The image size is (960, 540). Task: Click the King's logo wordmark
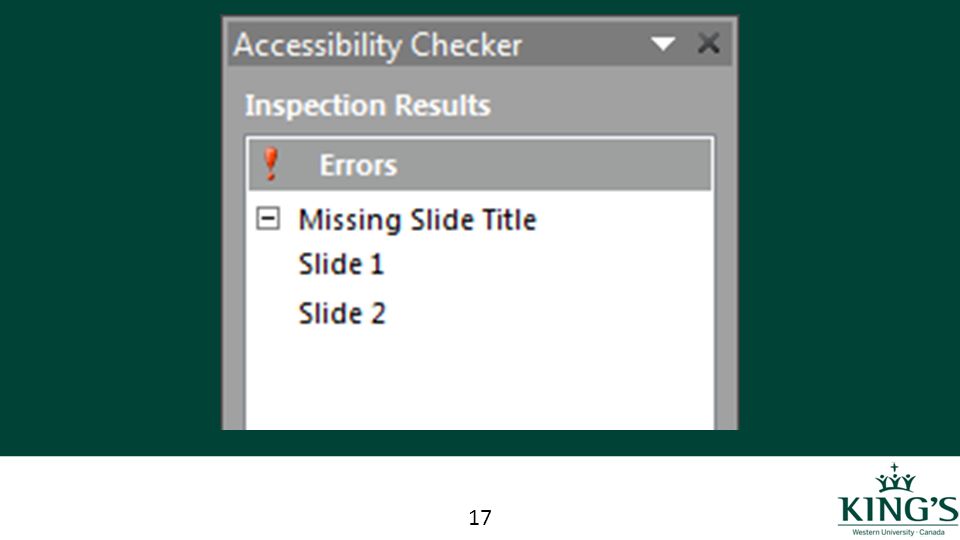(898, 509)
